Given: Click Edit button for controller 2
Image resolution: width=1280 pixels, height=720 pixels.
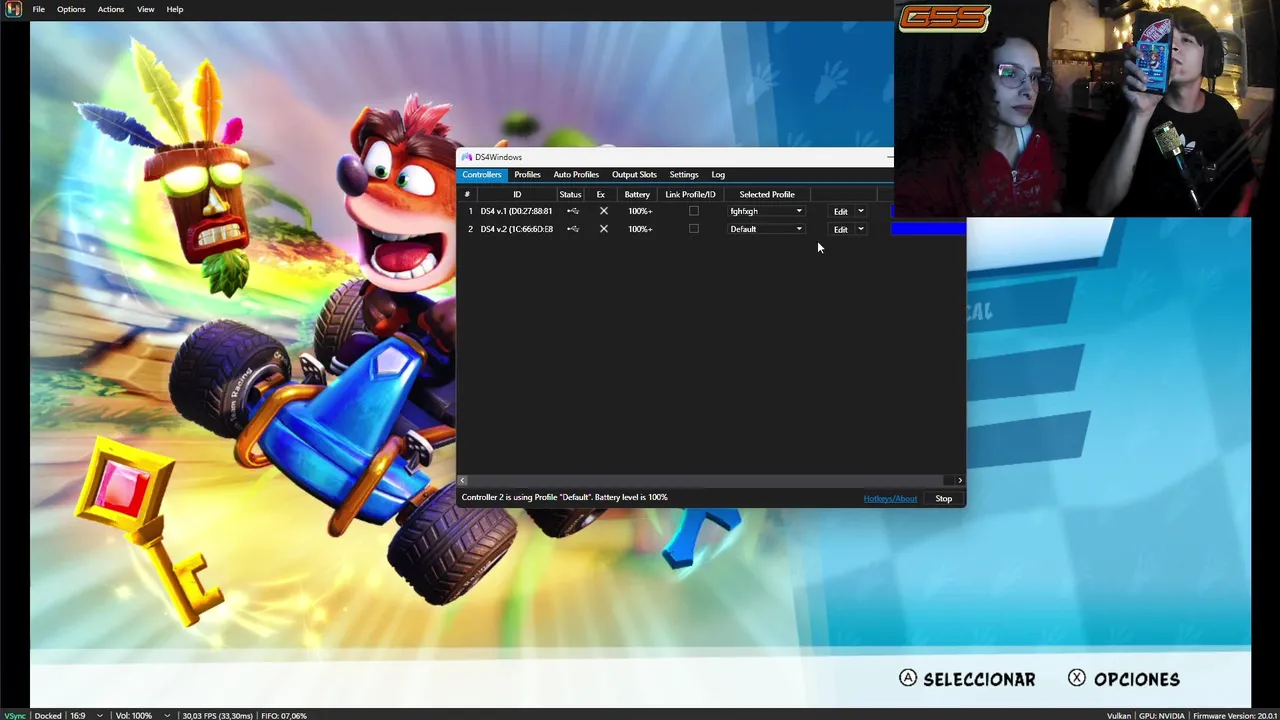Looking at the screenshot, I should [840, 229].
